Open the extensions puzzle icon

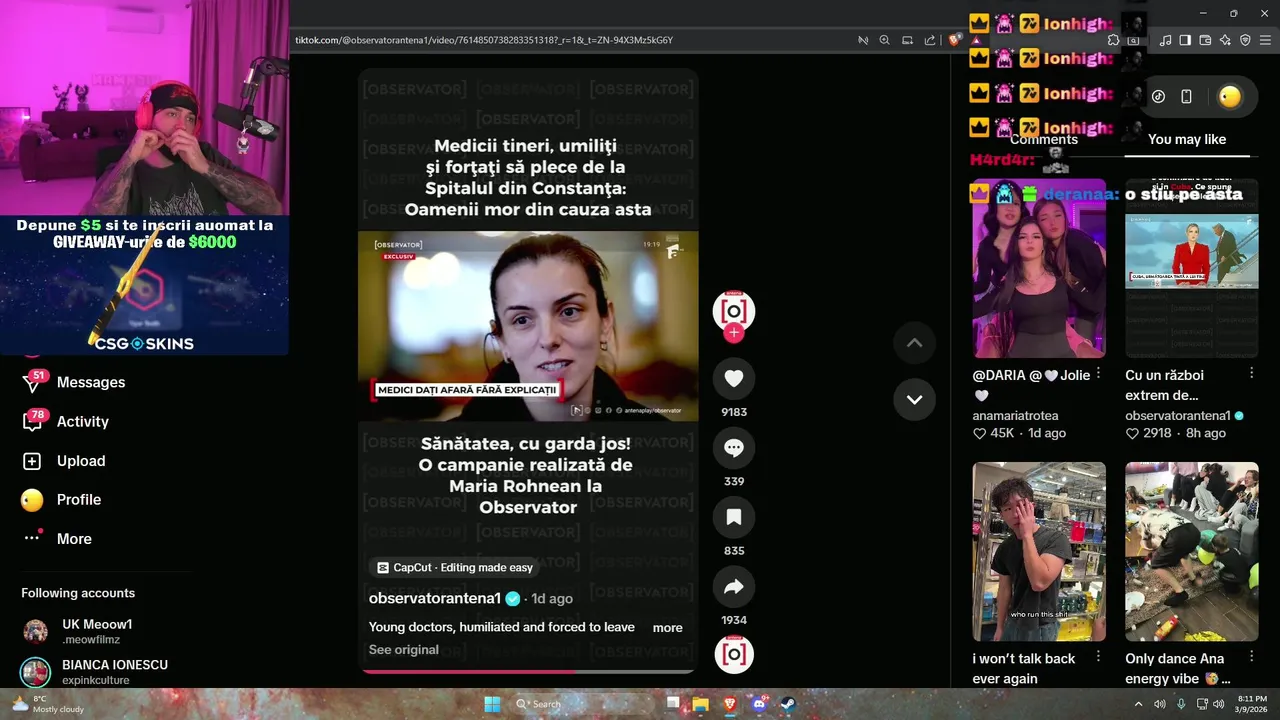point(1113,40)
